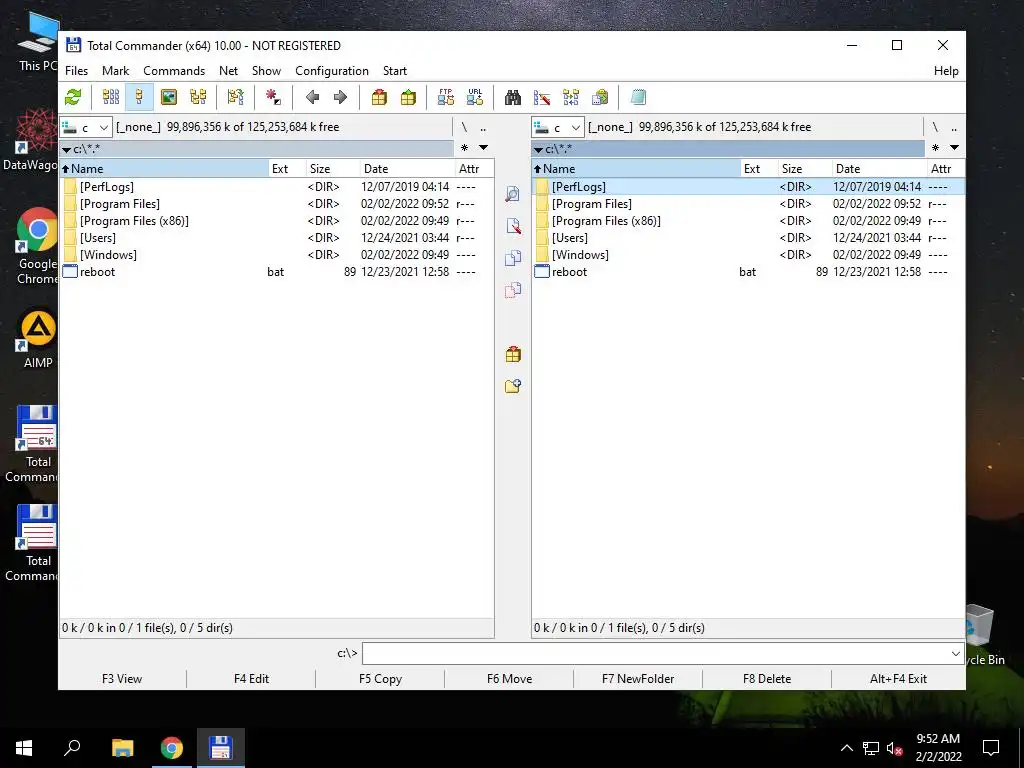Go back with the left arrow icon
Image resolution: width=1024 pixels, height=768 pixels.
[x=312, y=97]
